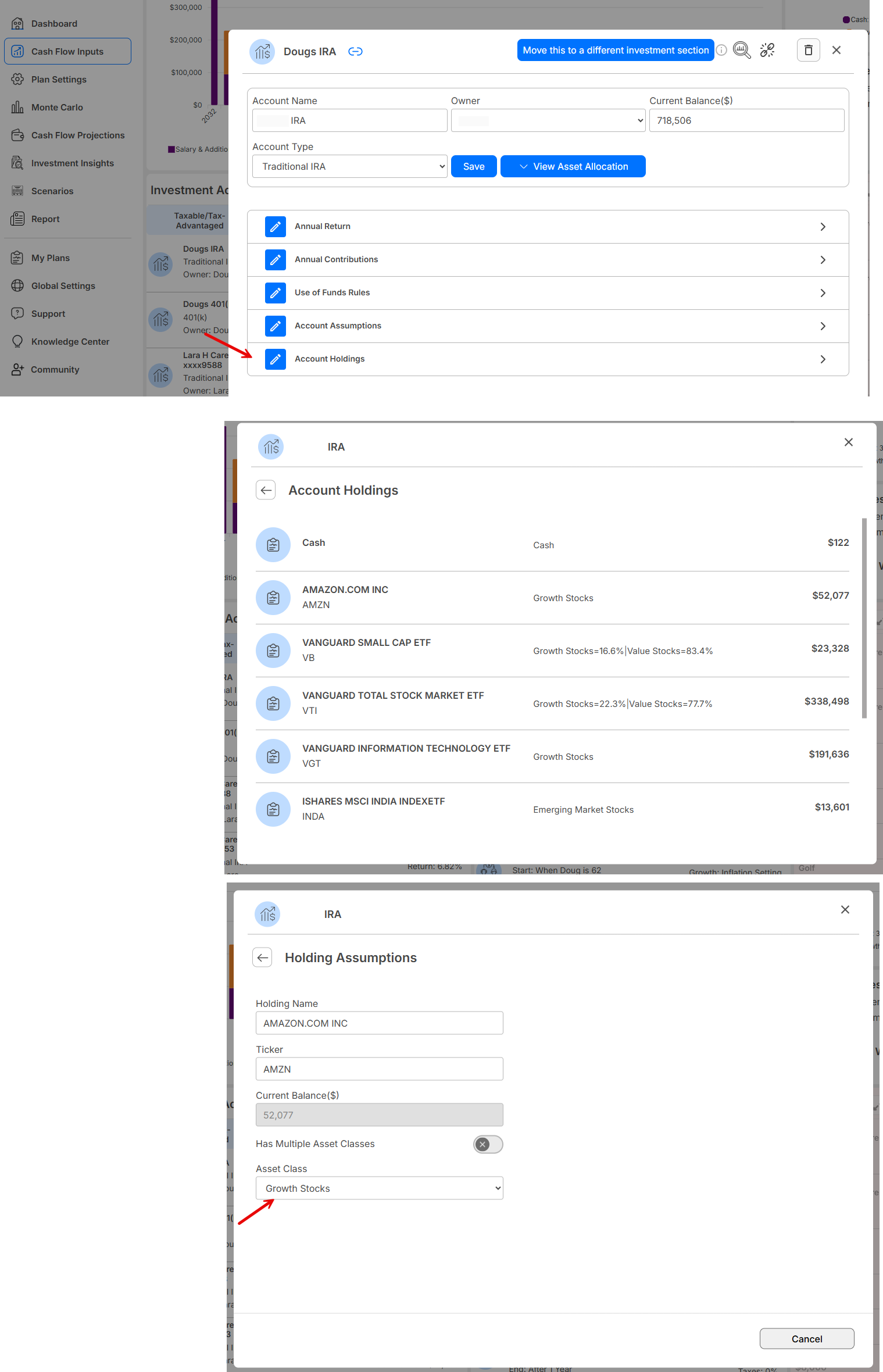Go to Investment Insights in sidebar

tap(72, 163)
